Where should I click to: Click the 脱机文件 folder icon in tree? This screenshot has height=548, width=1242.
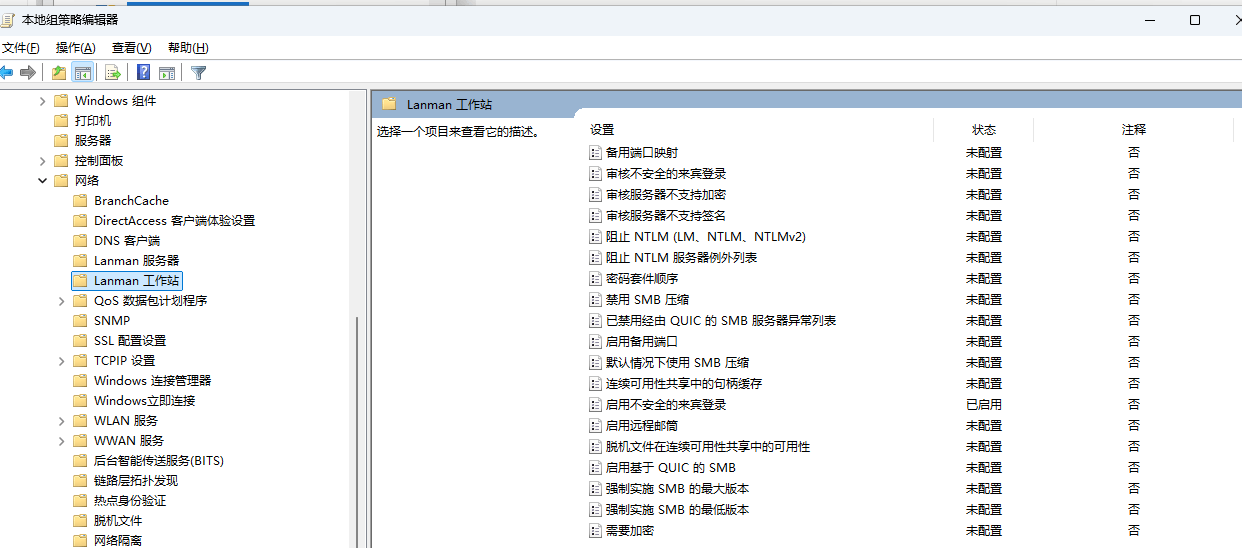pyautogui.click(x=80, y=520)
